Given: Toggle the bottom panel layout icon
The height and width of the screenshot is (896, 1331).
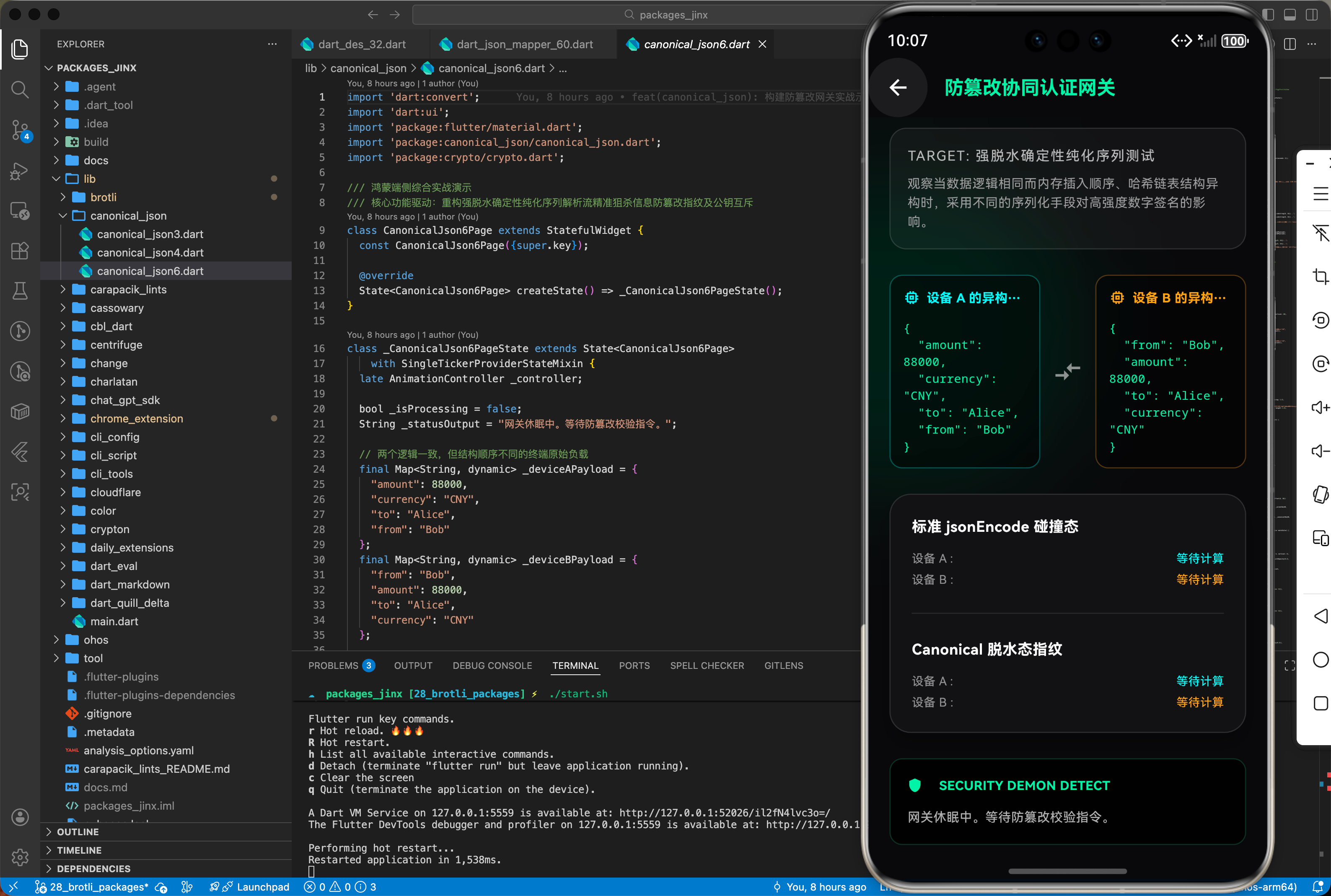Looking at the screenshot, I should click(1290, 15).
